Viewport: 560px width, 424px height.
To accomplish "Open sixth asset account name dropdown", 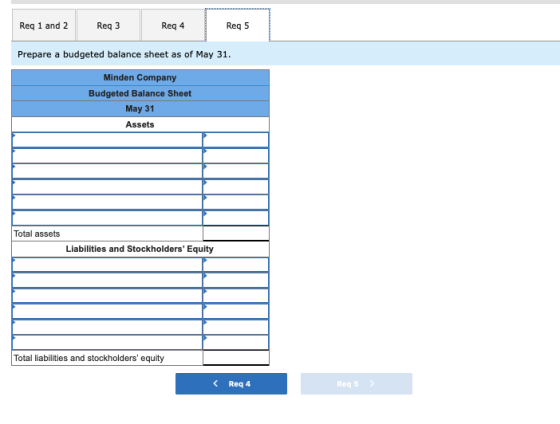I will pyautogui.click(x=107, y=218).
